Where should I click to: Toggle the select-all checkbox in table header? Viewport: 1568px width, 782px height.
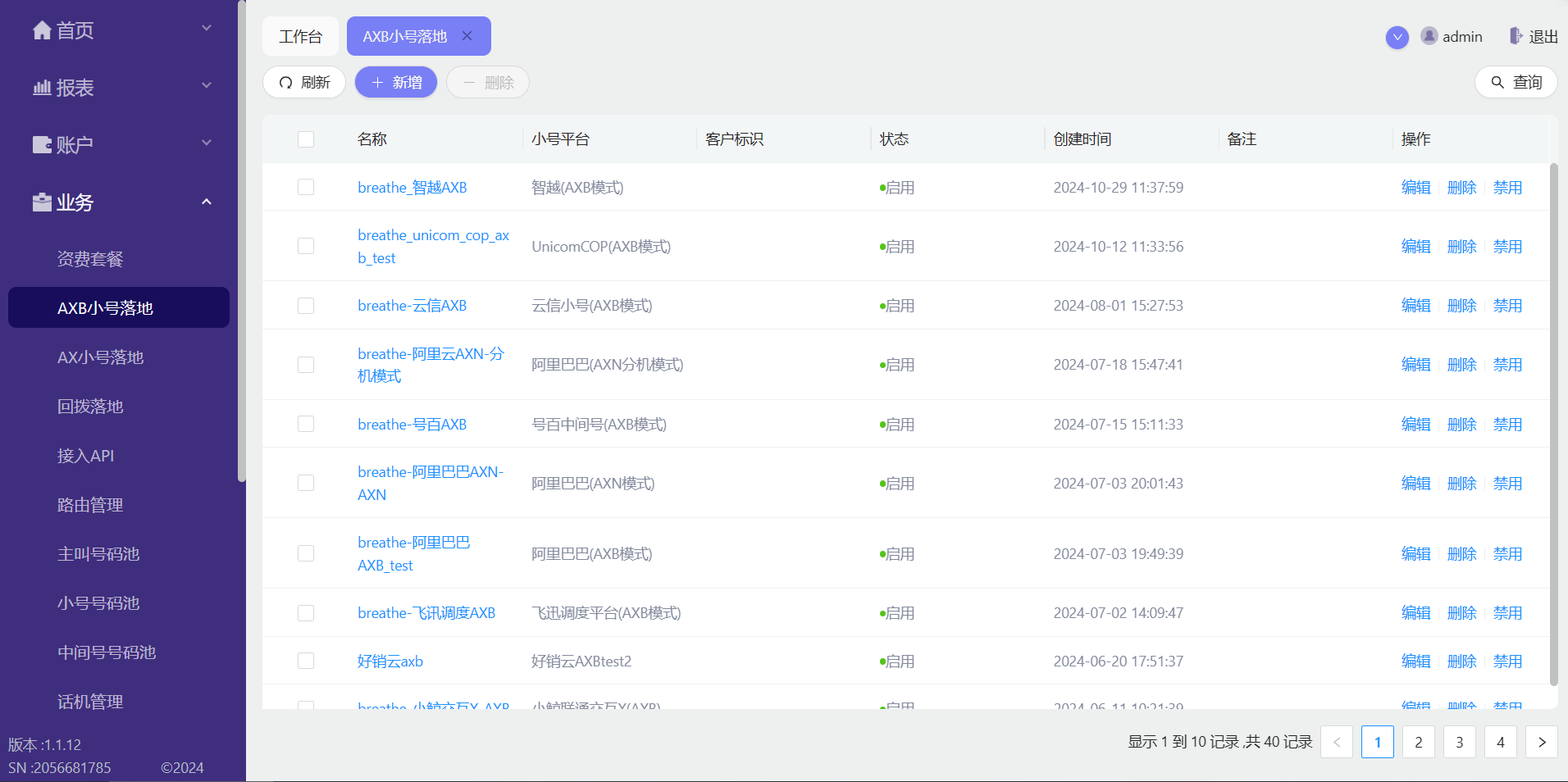306,139
